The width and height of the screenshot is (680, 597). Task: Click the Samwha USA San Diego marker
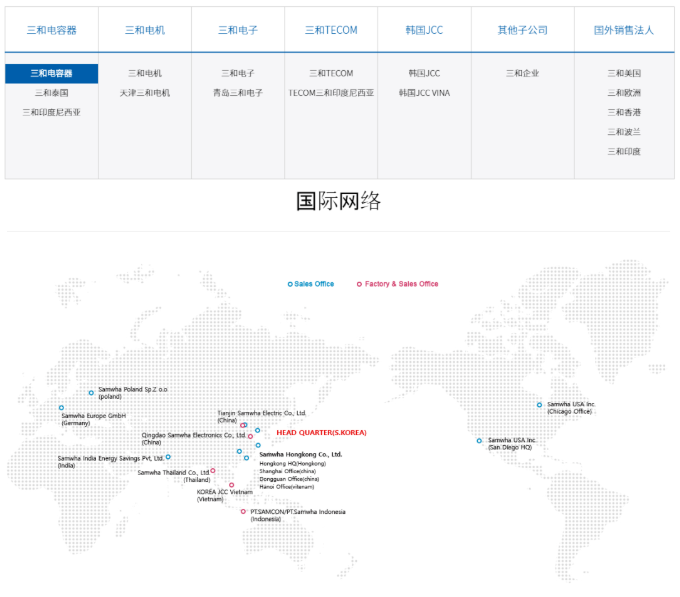coord(479,440)
